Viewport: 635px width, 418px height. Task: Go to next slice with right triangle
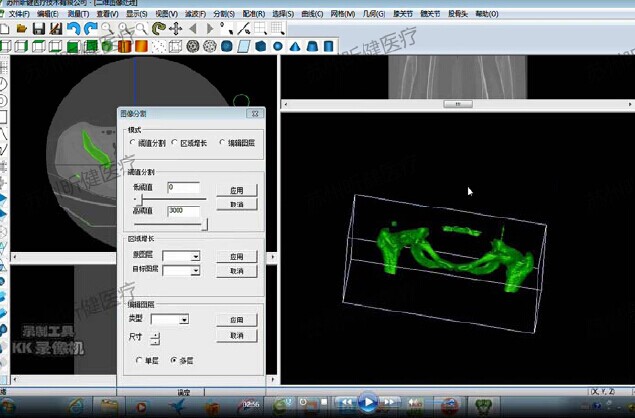pos(210,29)
